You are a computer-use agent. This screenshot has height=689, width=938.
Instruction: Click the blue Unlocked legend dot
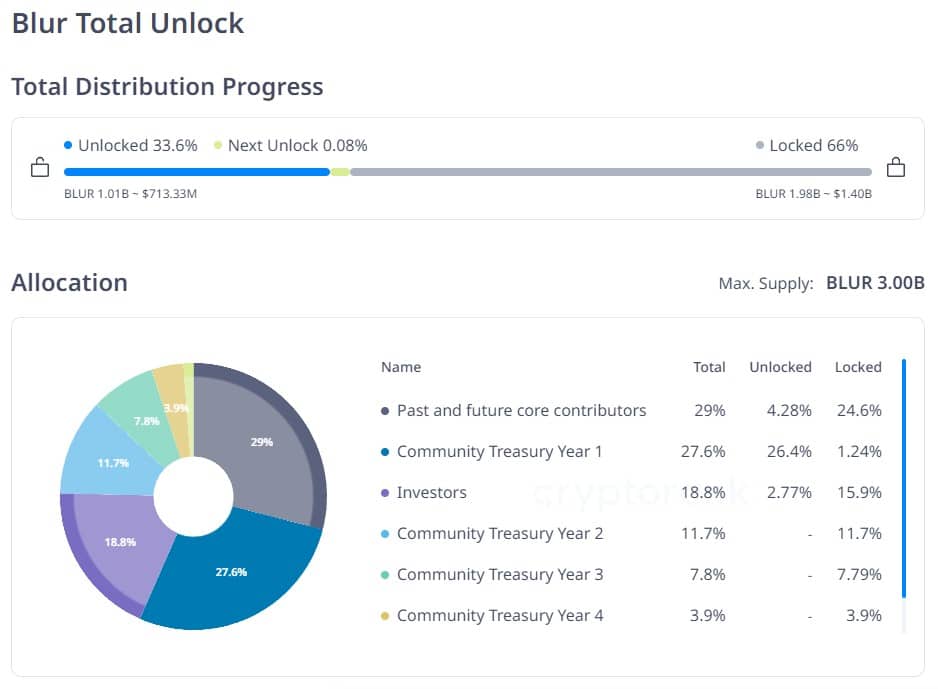click(68, 145)
